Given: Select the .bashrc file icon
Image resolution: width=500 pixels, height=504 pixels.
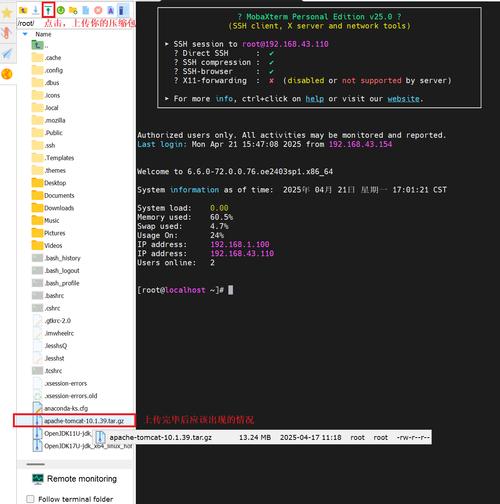Looking at the screenshot, I should 37,296.
